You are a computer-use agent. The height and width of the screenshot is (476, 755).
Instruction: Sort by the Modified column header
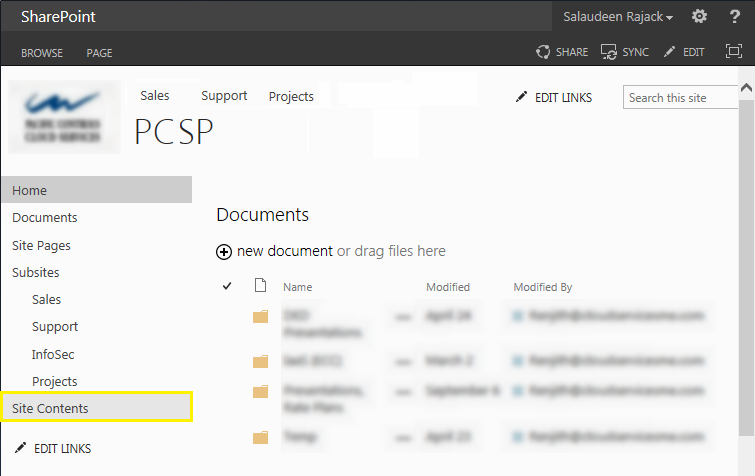(447, 287)
